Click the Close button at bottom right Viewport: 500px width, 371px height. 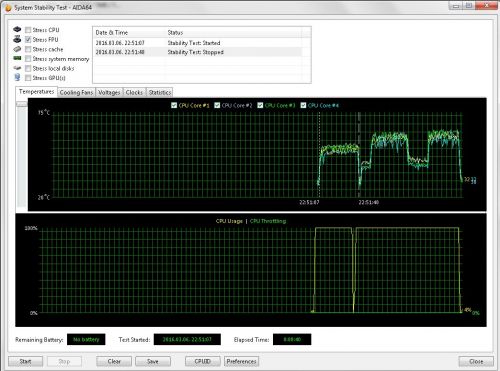point(476,361)
